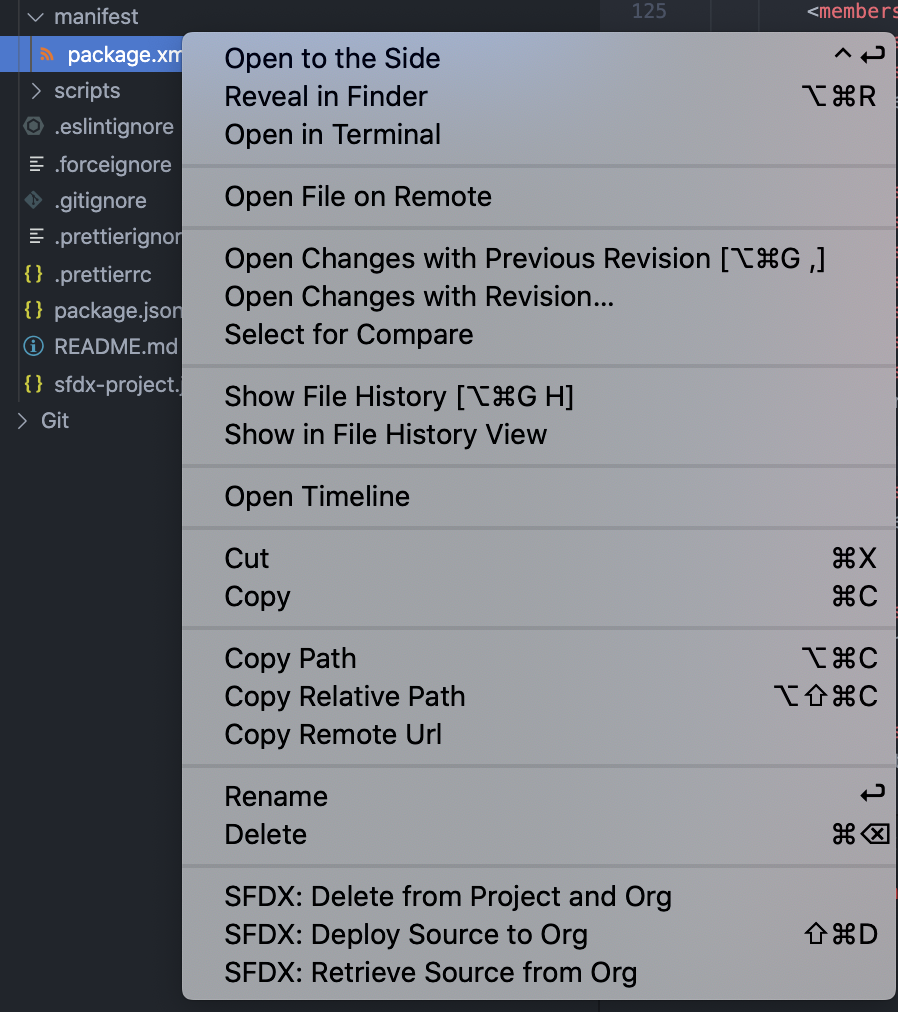
Task: Click the sfdx-project.json file icon
Action: 33,384
